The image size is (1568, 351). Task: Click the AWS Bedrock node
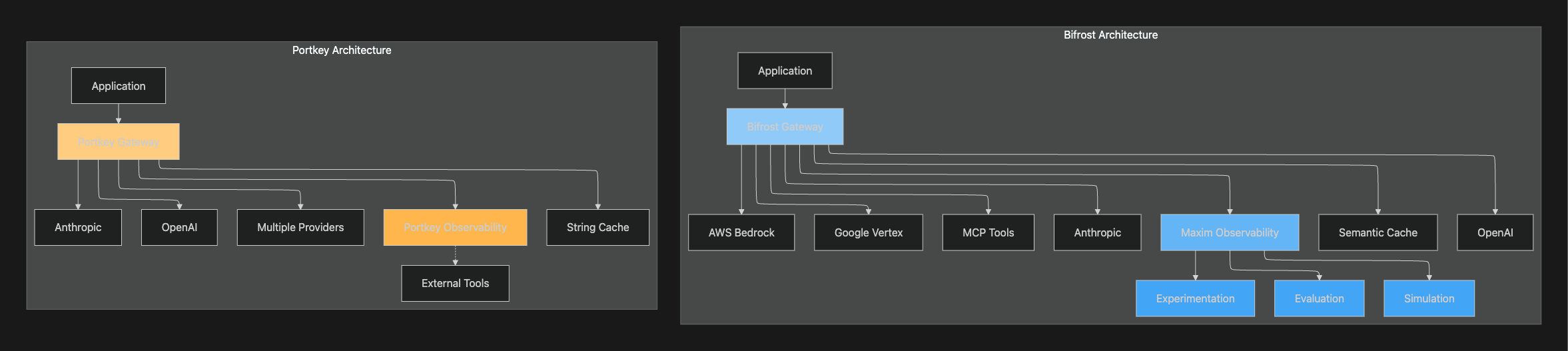741,232
